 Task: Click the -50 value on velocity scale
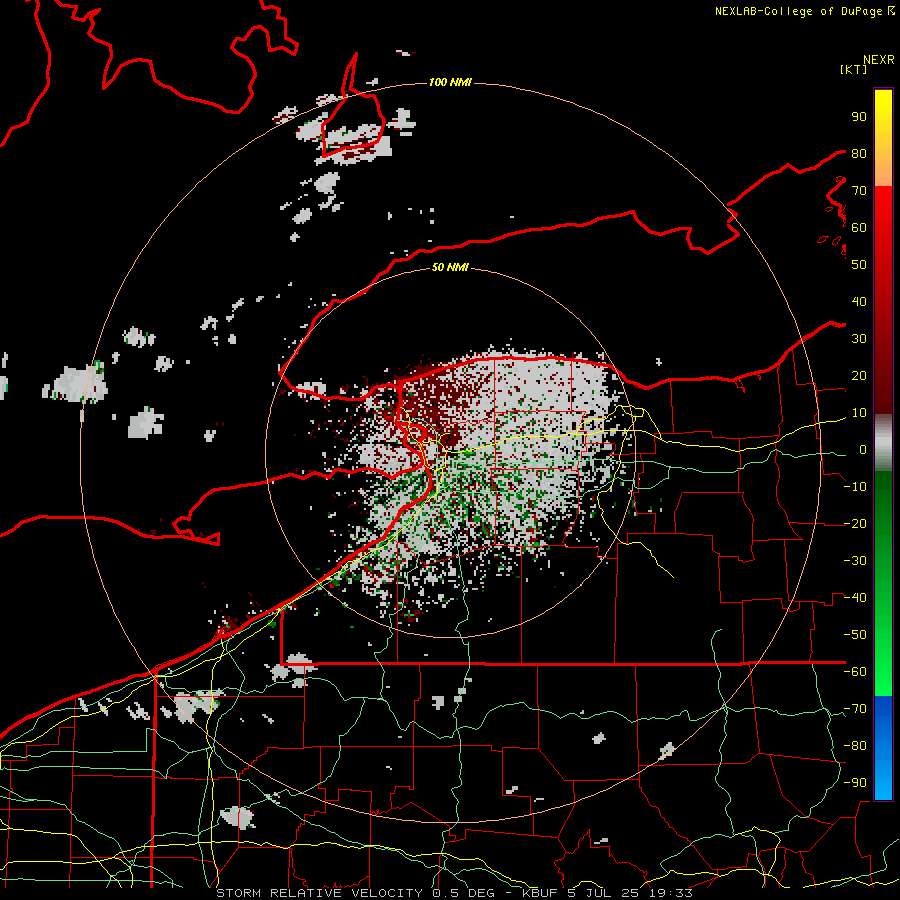855,635
